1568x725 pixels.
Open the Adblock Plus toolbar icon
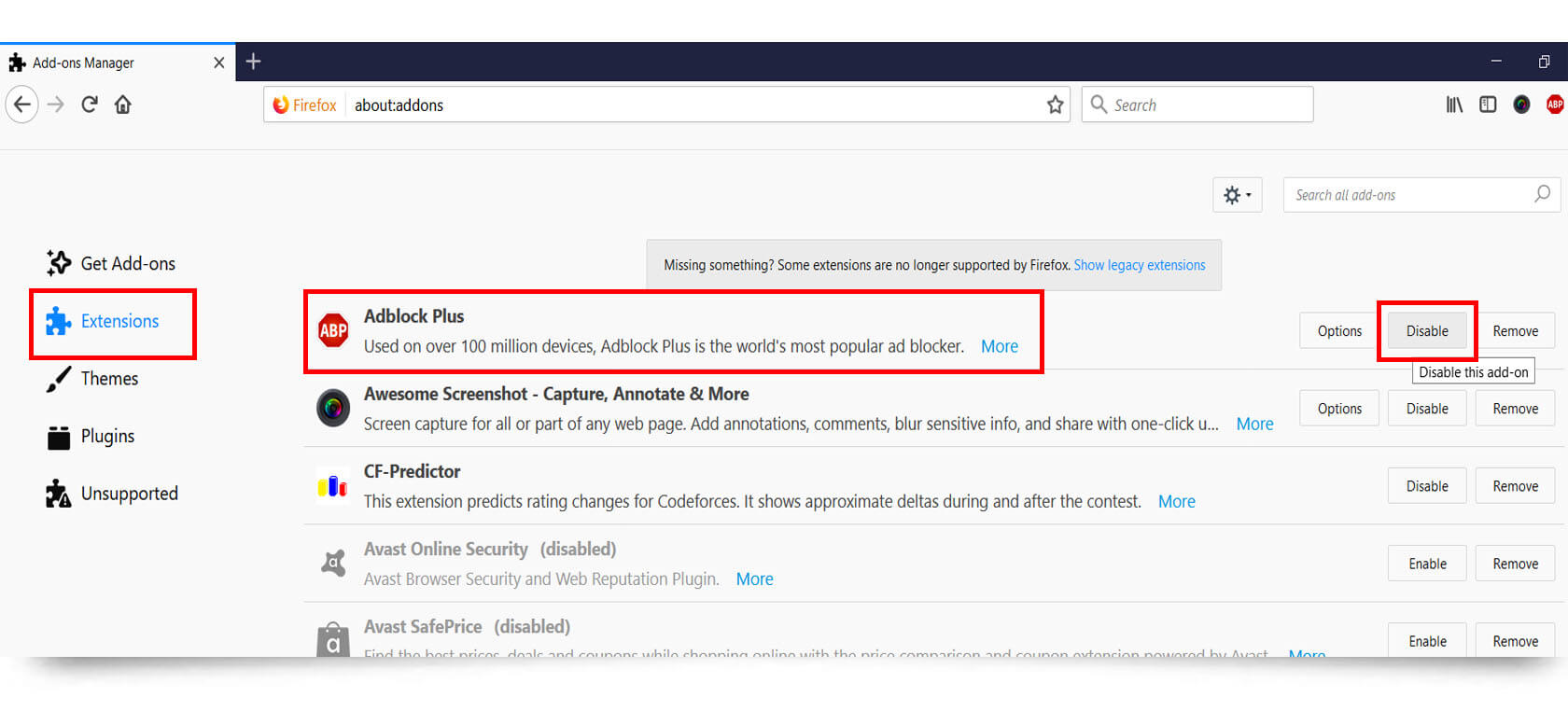1555,105
